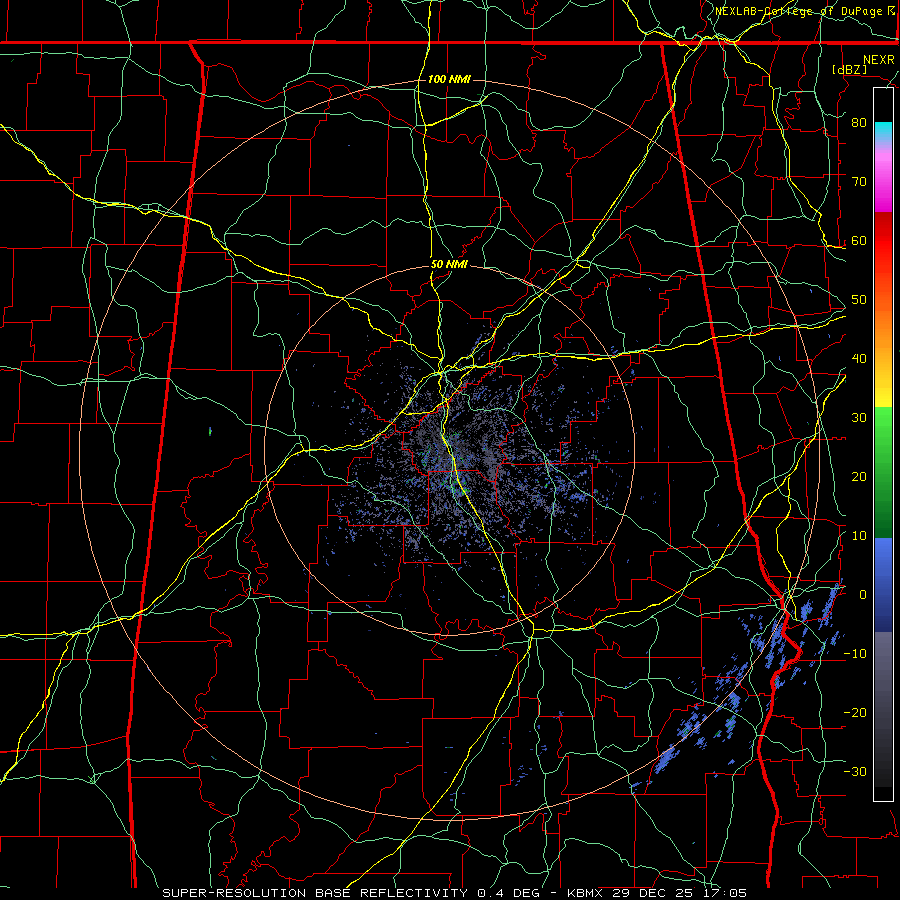Viewport: 900px width, 900px height.
Task: Click the 40 value on the dBZ scale
Action: (859, 359)
